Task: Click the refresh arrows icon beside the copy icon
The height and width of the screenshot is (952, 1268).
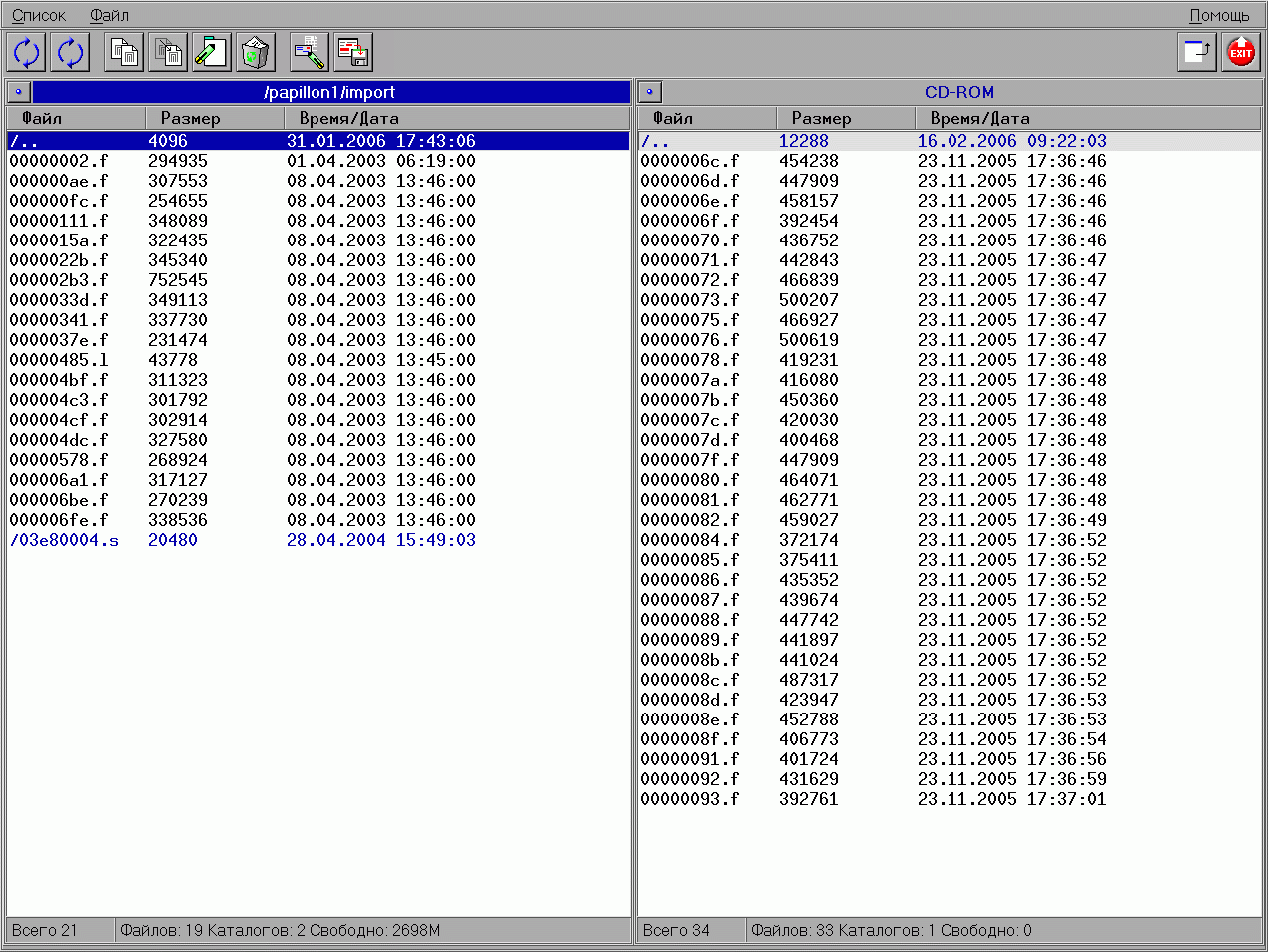Action: [70, 52]
